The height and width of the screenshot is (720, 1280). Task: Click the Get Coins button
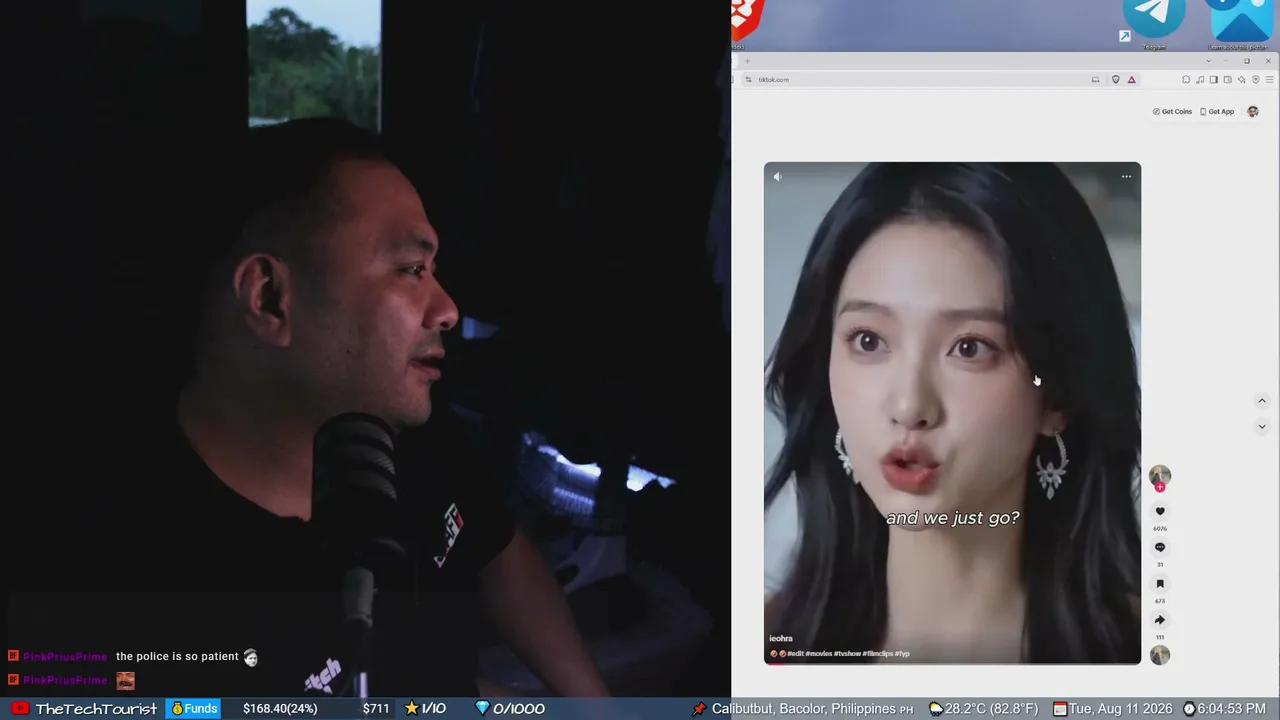pos(1172,112)
